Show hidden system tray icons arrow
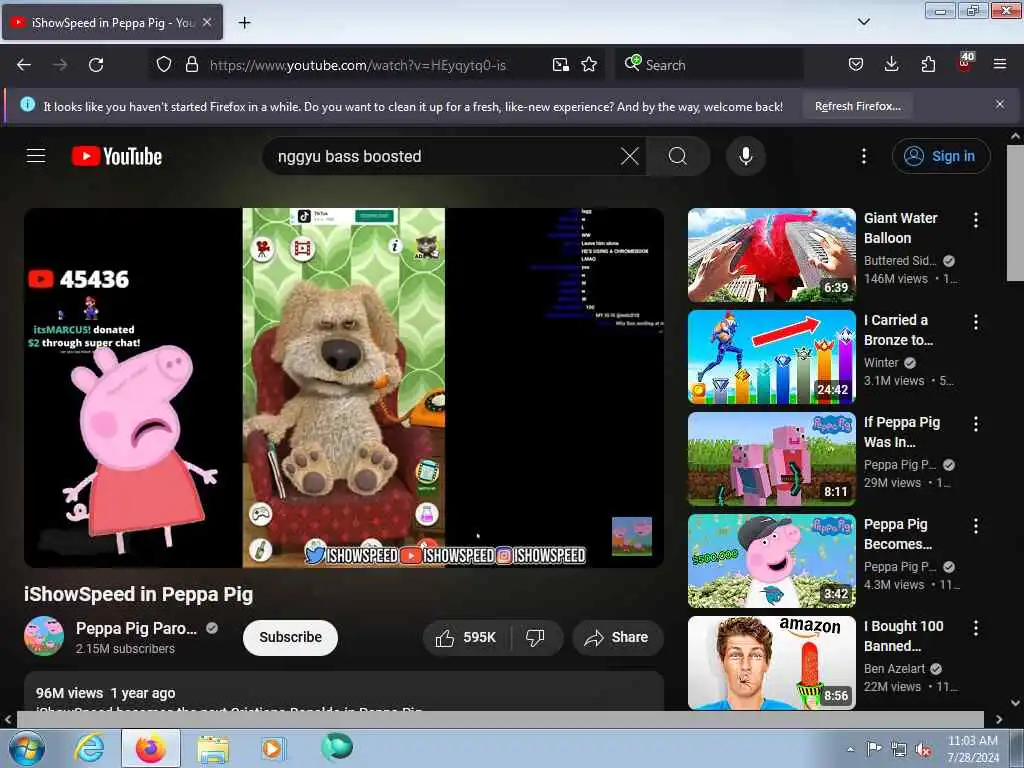 850,749
